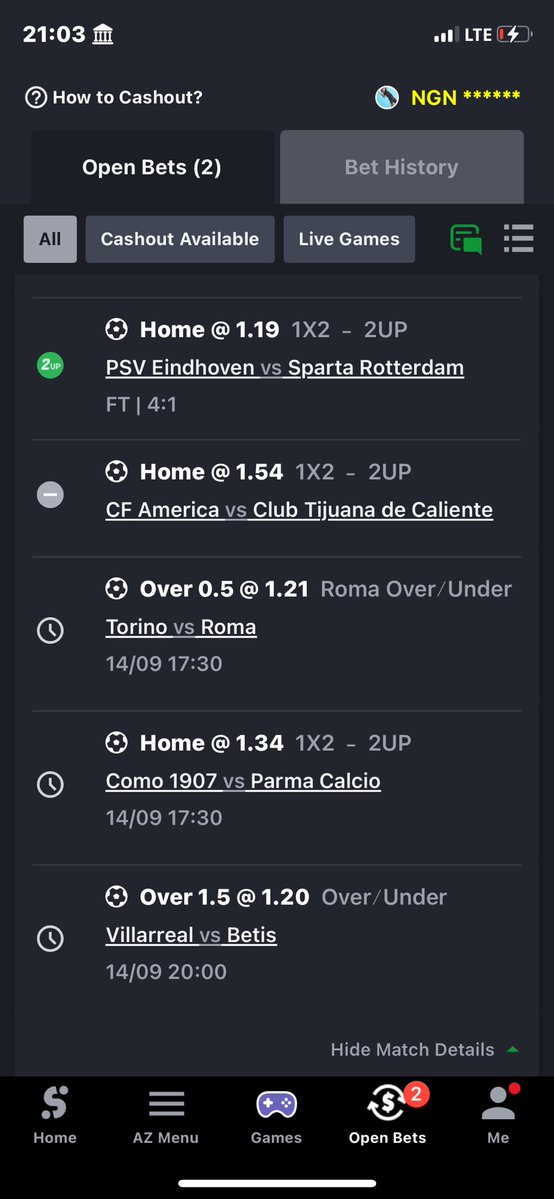554x1199 pixels.
Task: Select the Open Bets (2) tab
Action: [152, 167]
